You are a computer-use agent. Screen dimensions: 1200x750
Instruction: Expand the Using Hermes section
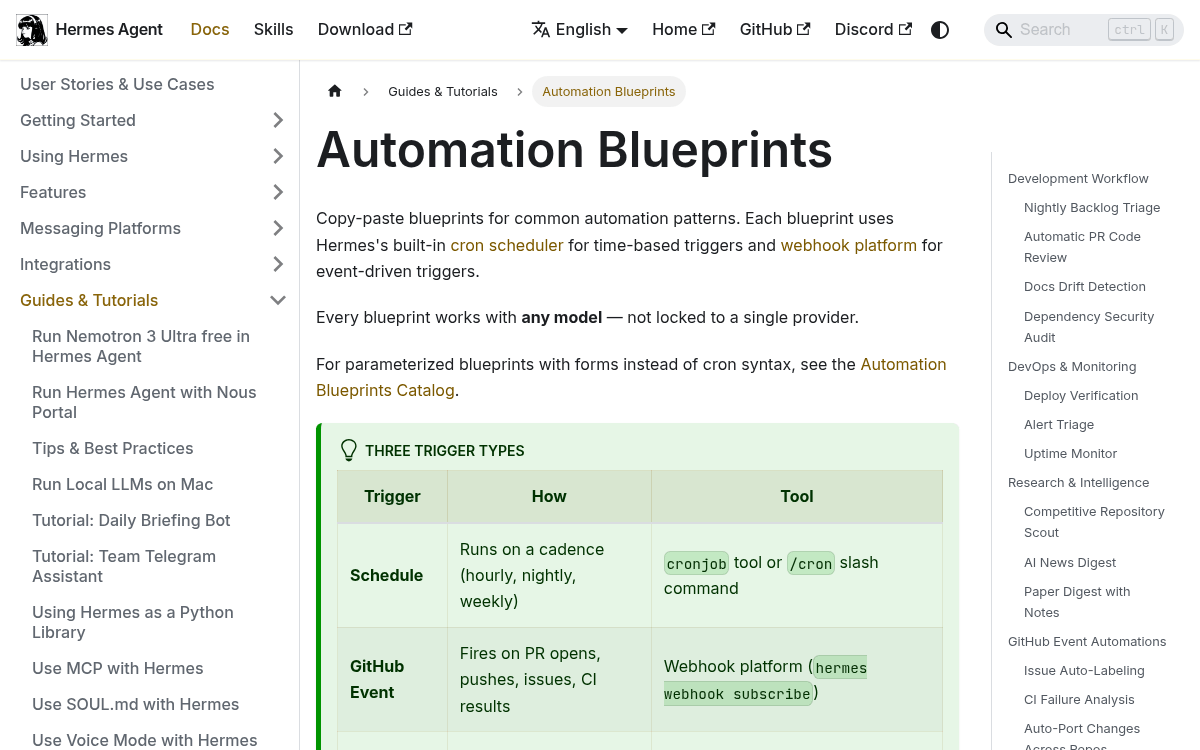click(x=278, y=156)
